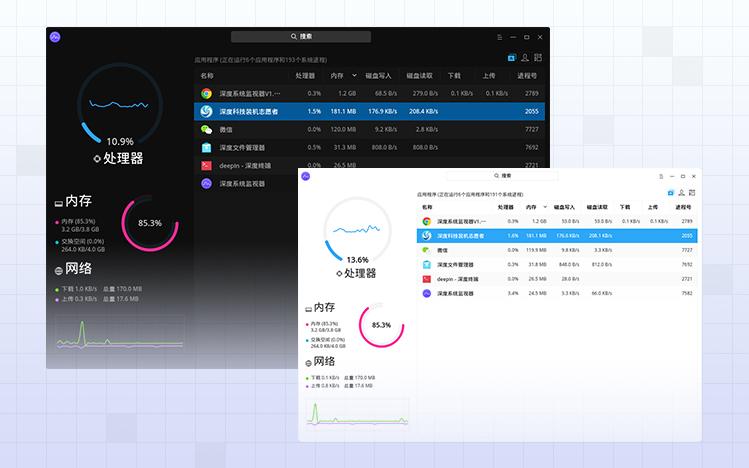The width and height of the screenshot is (749, 468).
Task: Show applications only filter in dark window
Action: pos(512,58)
